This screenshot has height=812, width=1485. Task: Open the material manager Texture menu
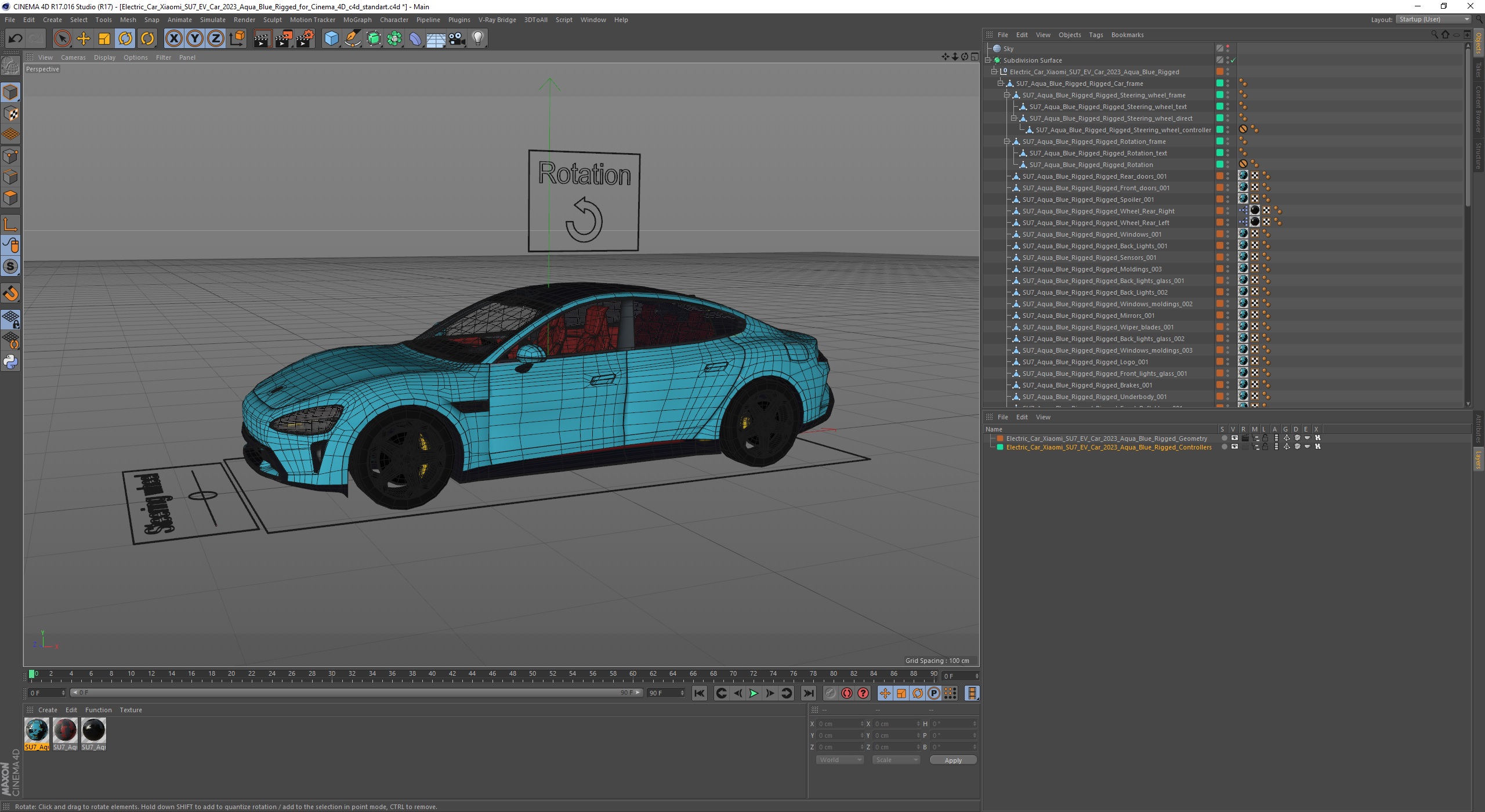131,710
